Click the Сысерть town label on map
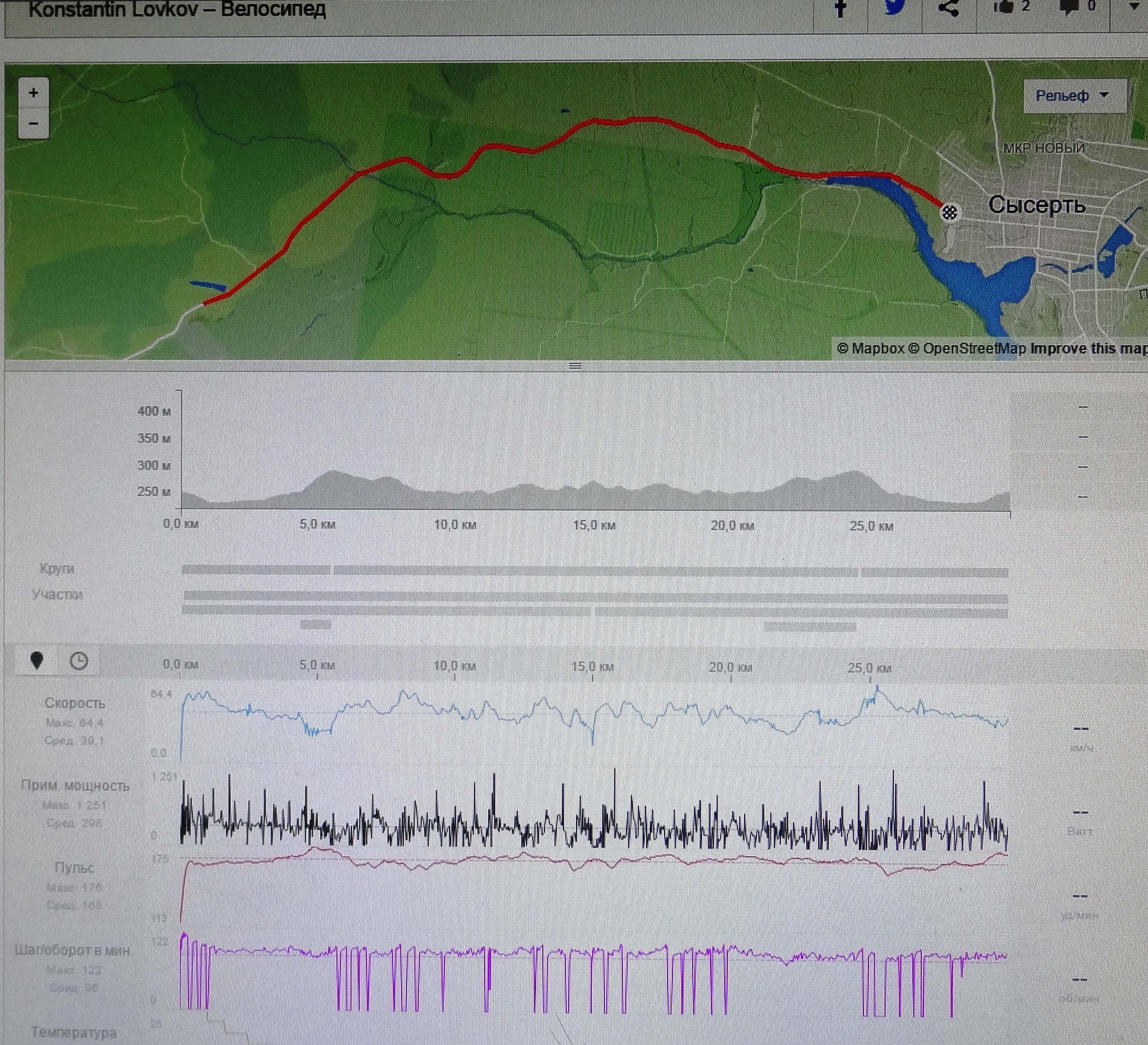Image resolution: width=1148 pixels, height=1045 pixels. click(1037, 205)
